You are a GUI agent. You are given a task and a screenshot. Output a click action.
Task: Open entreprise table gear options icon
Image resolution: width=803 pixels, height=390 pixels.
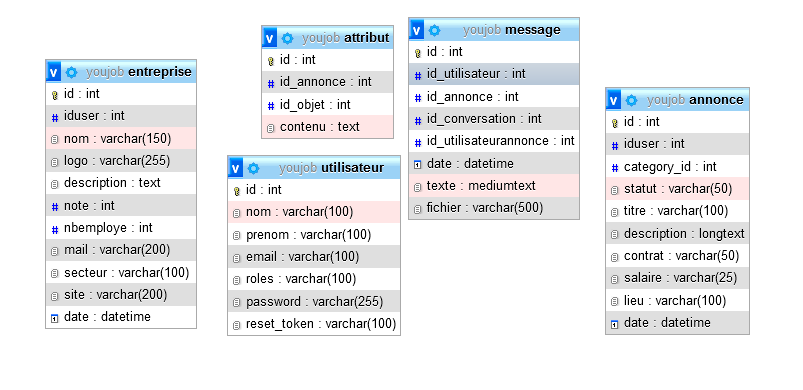coord(72,72)
